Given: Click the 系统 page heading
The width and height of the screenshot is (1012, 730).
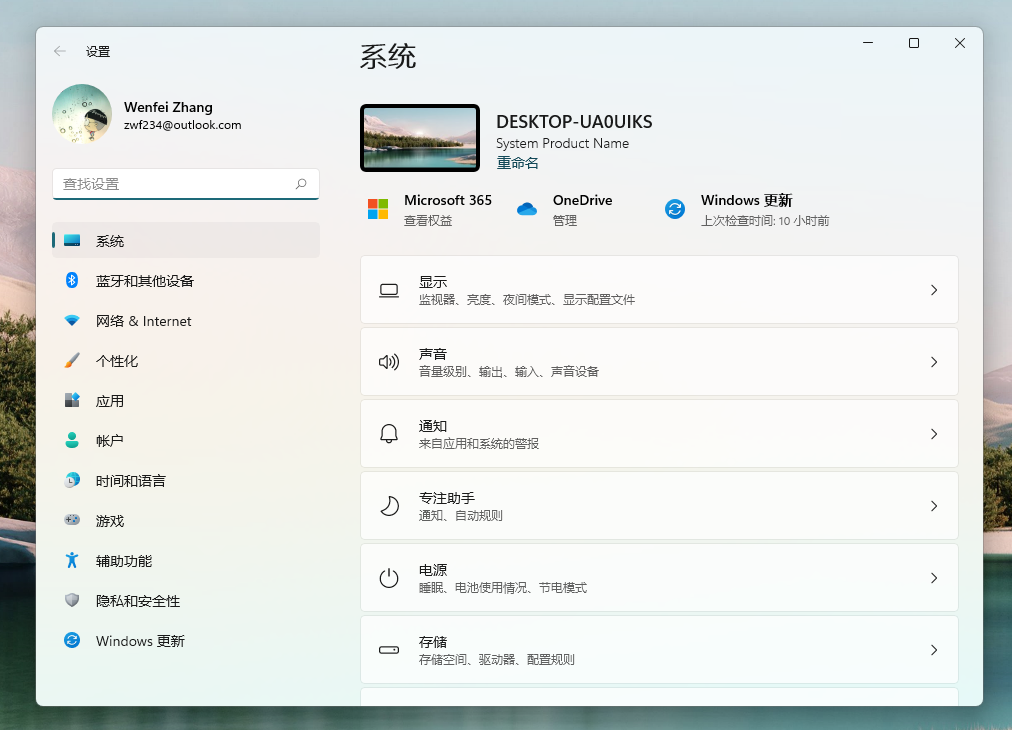Looking at the screenshot, I should coord(387,57).
